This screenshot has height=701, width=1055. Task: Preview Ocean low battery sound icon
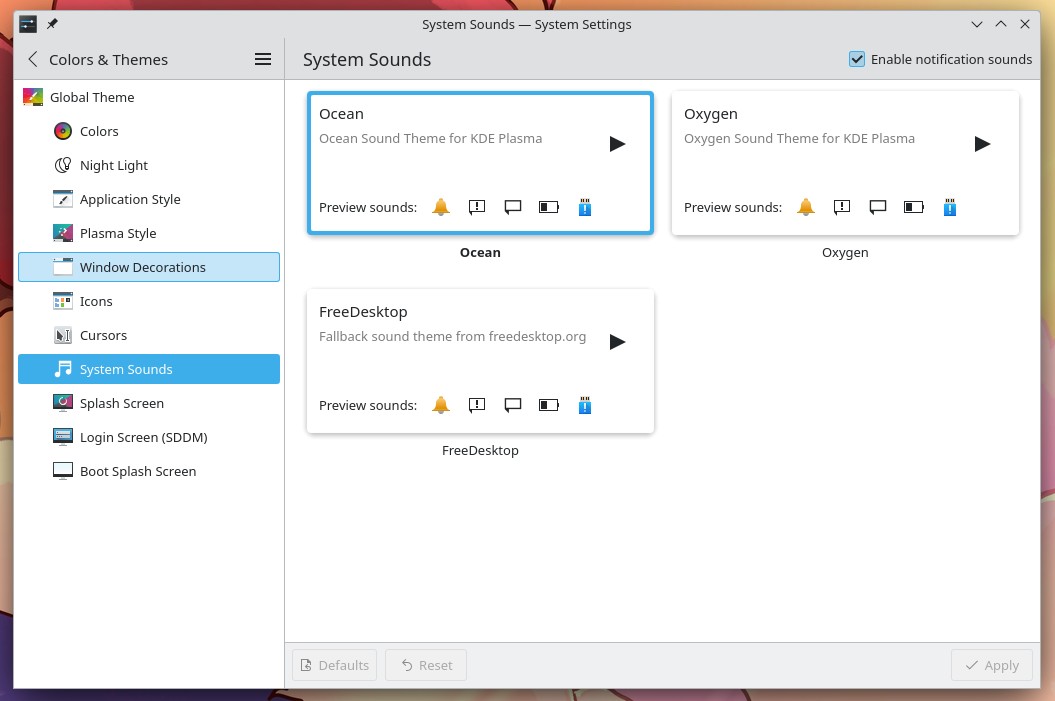click(549, 207)
